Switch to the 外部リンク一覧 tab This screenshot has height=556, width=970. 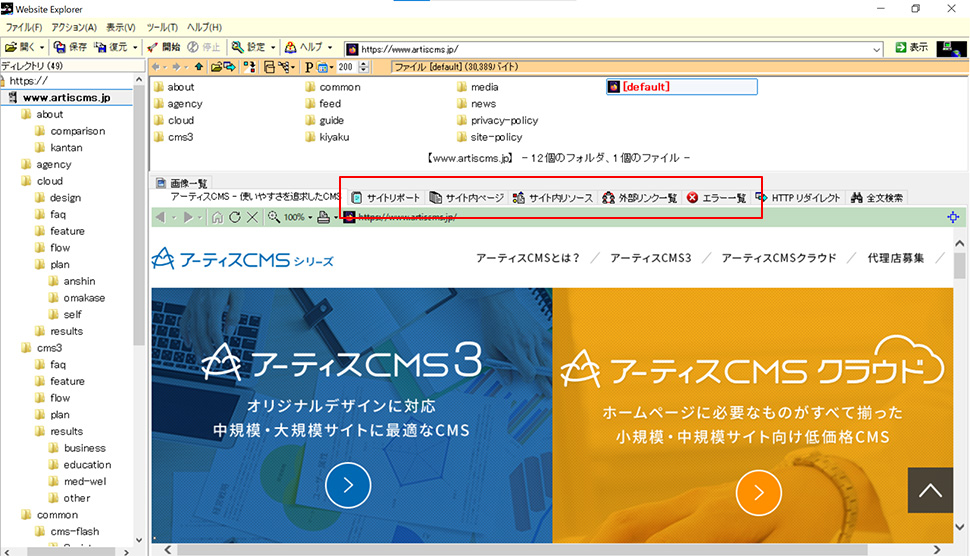[640, 198]
